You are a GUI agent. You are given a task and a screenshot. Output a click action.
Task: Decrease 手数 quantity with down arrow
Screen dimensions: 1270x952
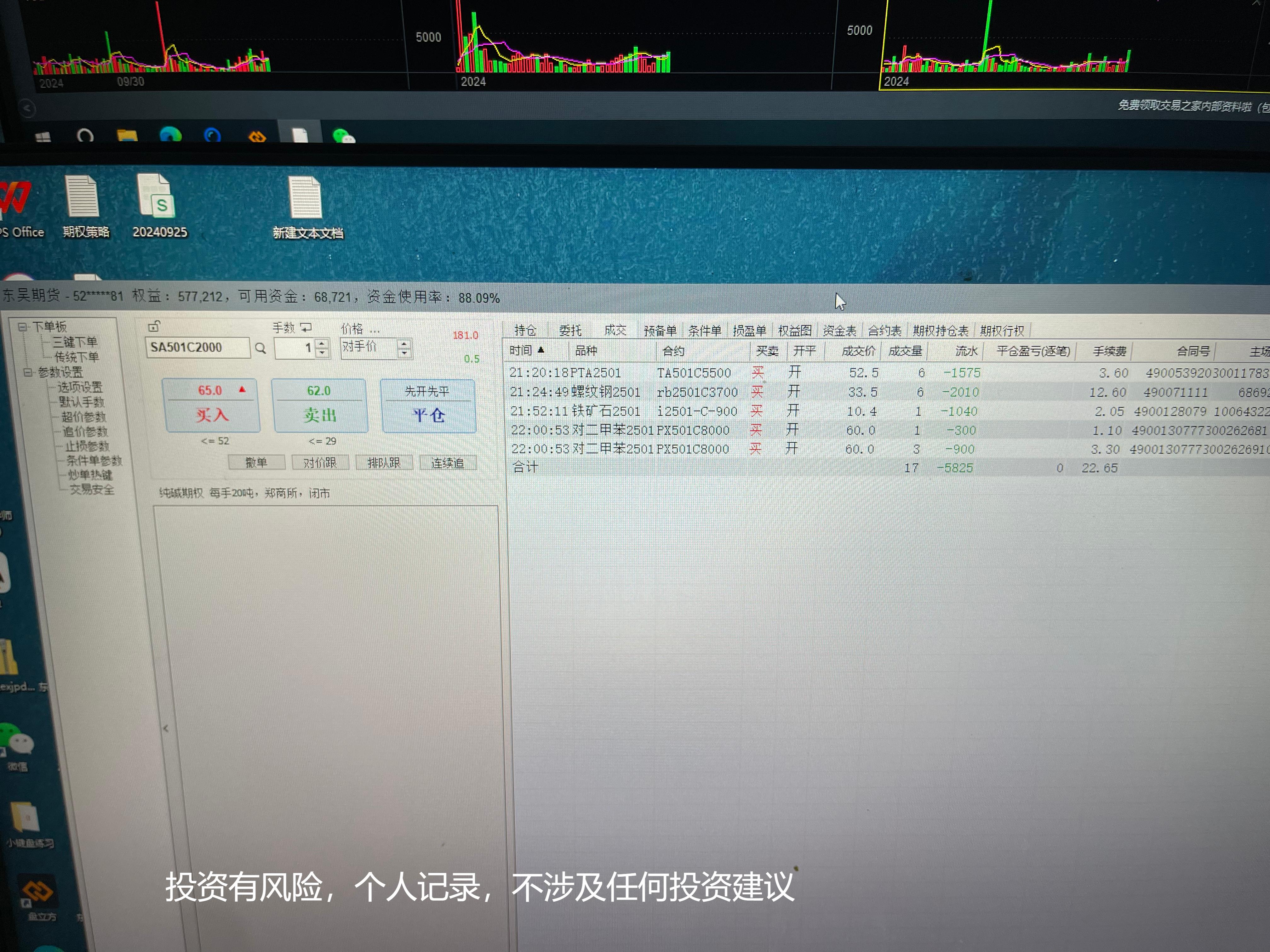coord(323,352)
